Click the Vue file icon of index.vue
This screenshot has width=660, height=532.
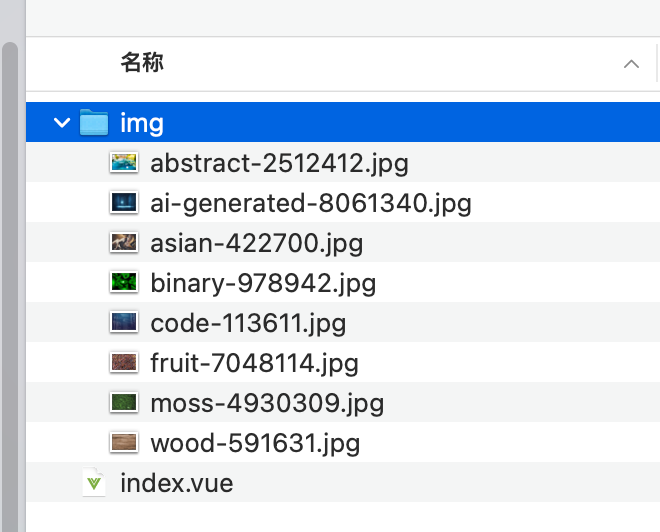(x=94, y=482)
